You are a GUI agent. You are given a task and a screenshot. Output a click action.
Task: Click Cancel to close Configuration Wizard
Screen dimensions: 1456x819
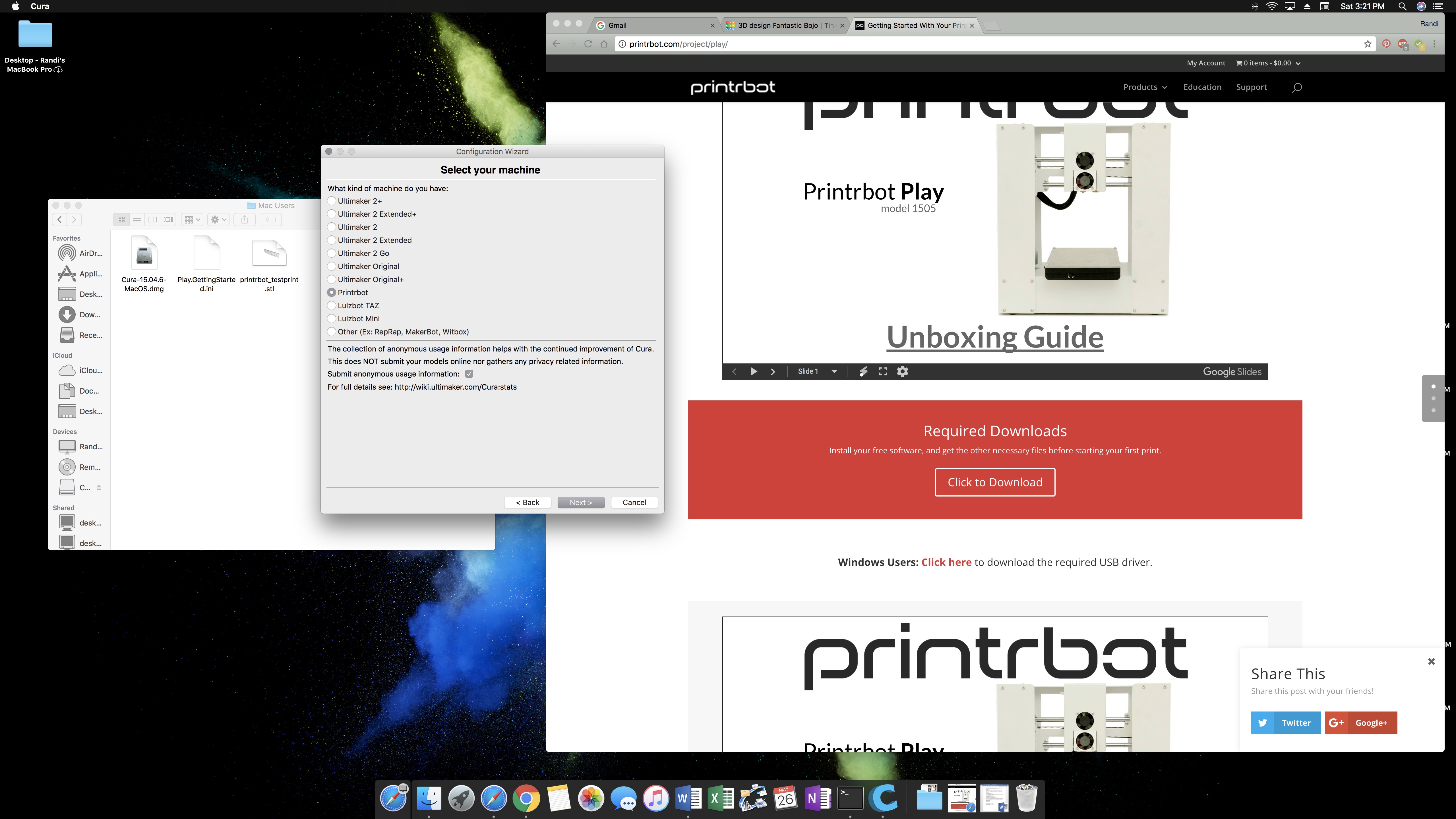[634, 502]
